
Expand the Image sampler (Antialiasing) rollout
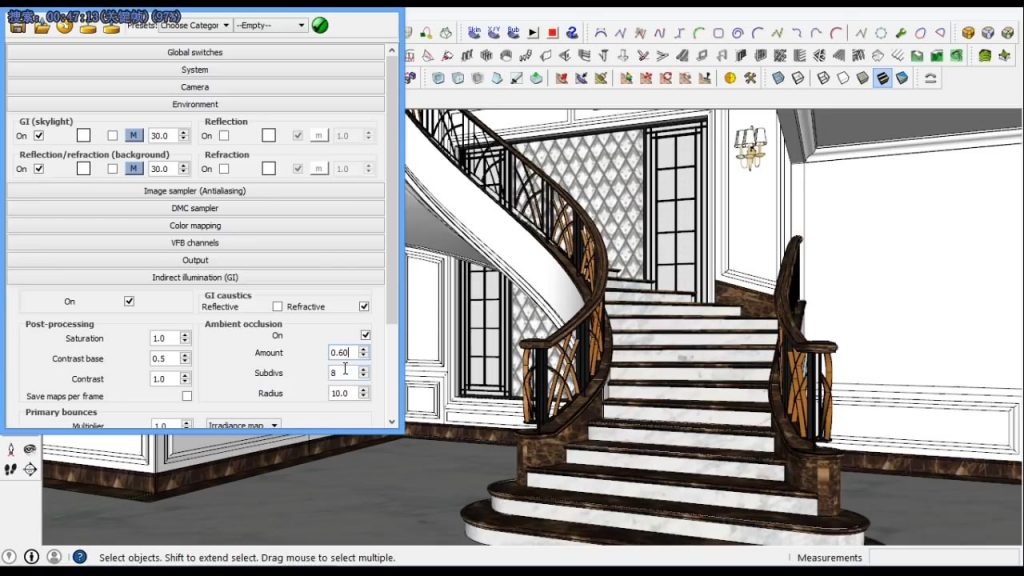coord(195,191)
